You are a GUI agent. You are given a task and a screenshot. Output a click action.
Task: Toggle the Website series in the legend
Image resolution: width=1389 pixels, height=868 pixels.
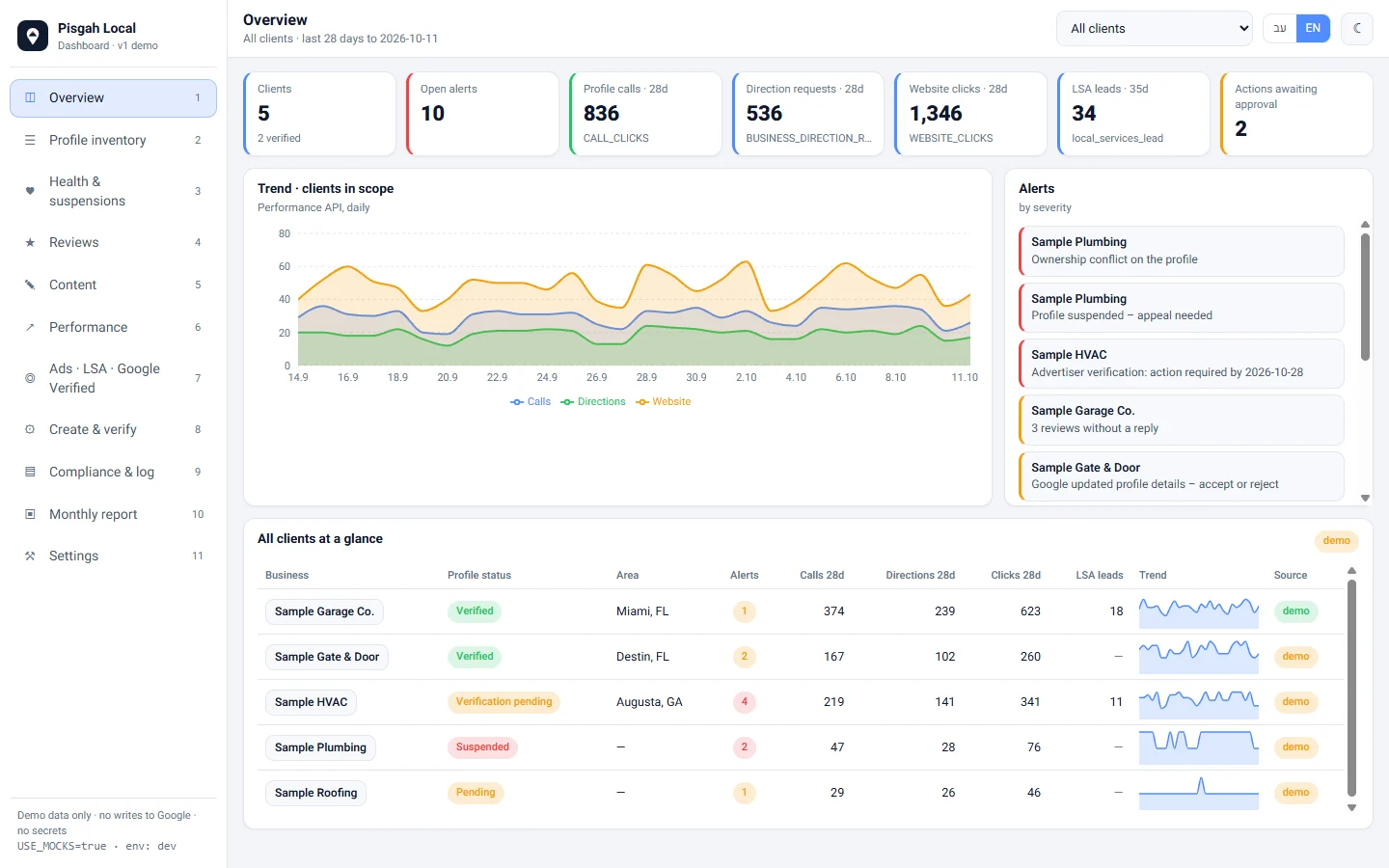pyautogui.click(x=664, y=401)
